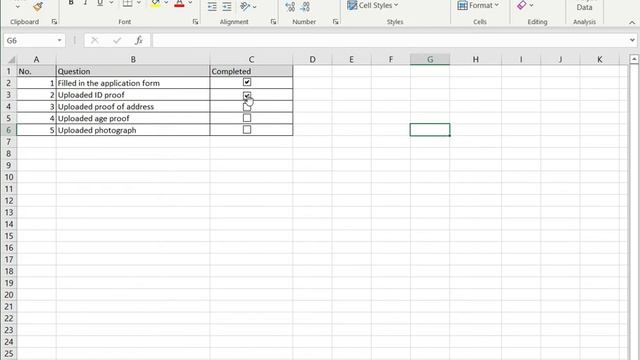The width and height of the screenshot is (640, 360).
Task: Select row 24 header
Action: (x=9, y=342)
